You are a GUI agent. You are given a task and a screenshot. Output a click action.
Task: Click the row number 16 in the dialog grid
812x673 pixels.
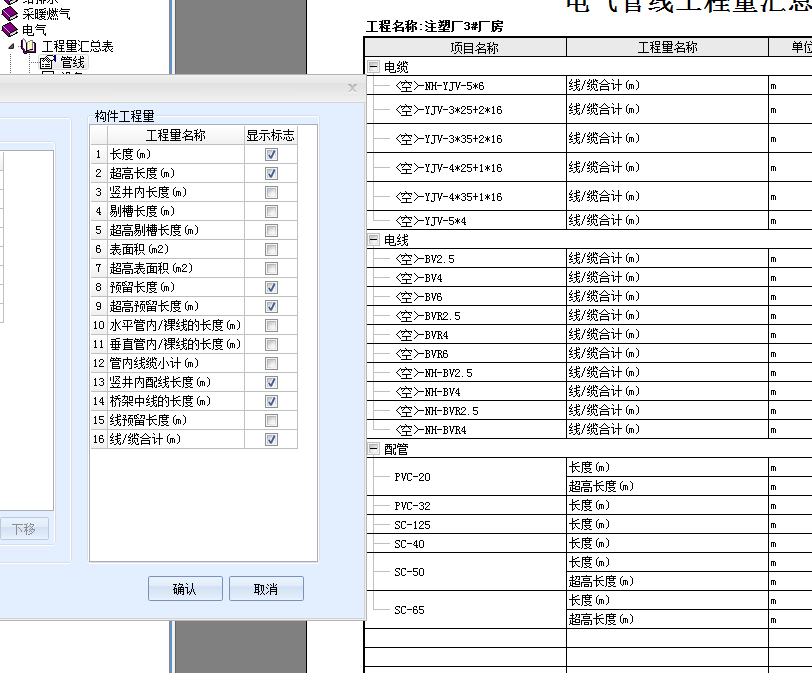(x=98, y=439)
